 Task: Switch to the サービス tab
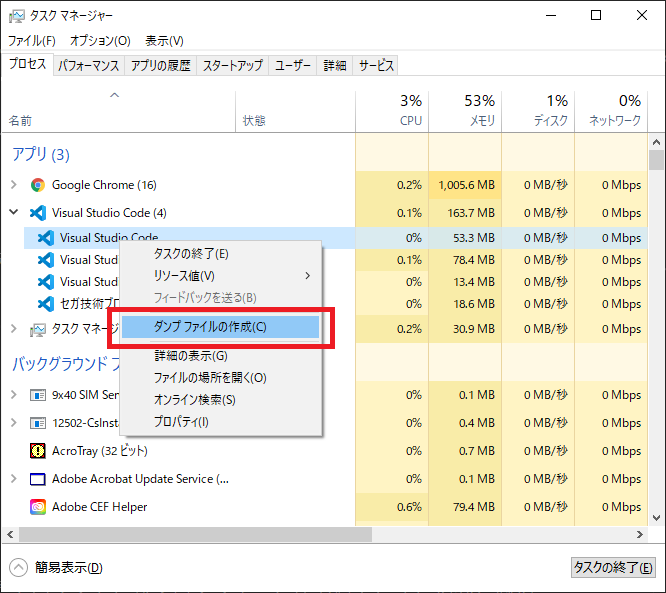point(376,66)
